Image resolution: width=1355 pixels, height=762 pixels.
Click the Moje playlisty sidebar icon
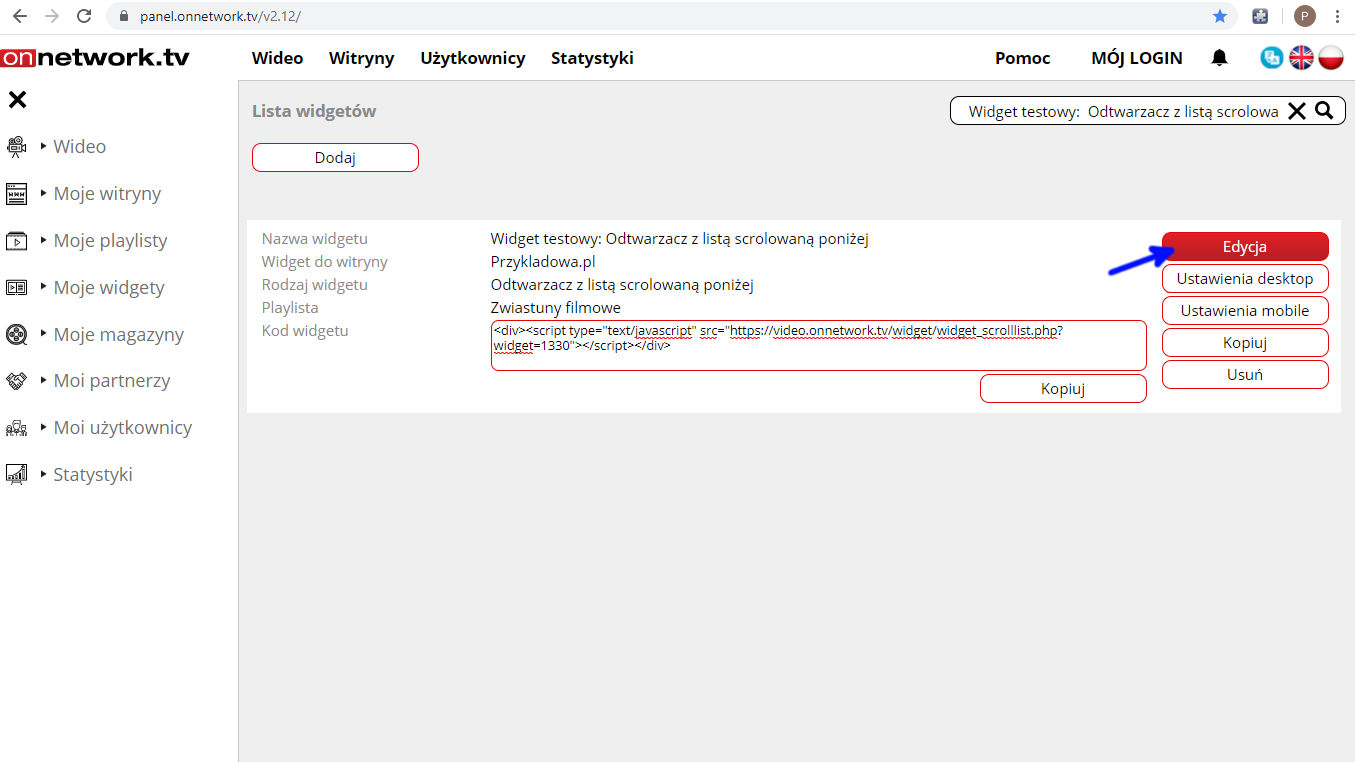coord(16,241)
